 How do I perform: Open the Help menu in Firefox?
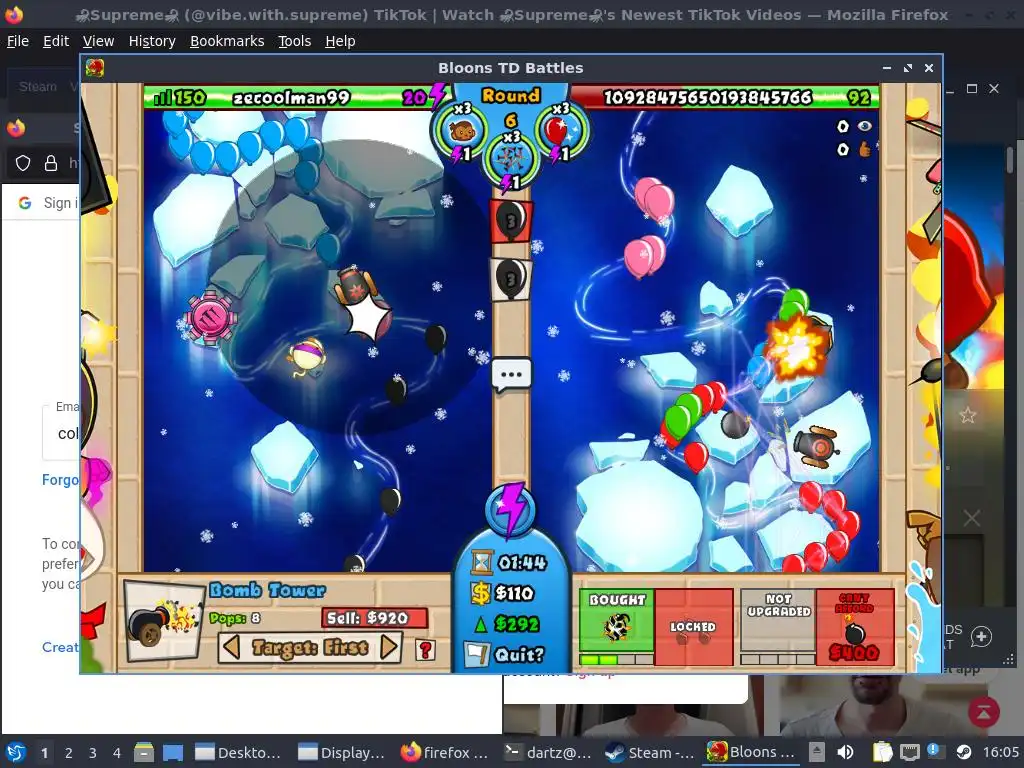coord(340,41)
